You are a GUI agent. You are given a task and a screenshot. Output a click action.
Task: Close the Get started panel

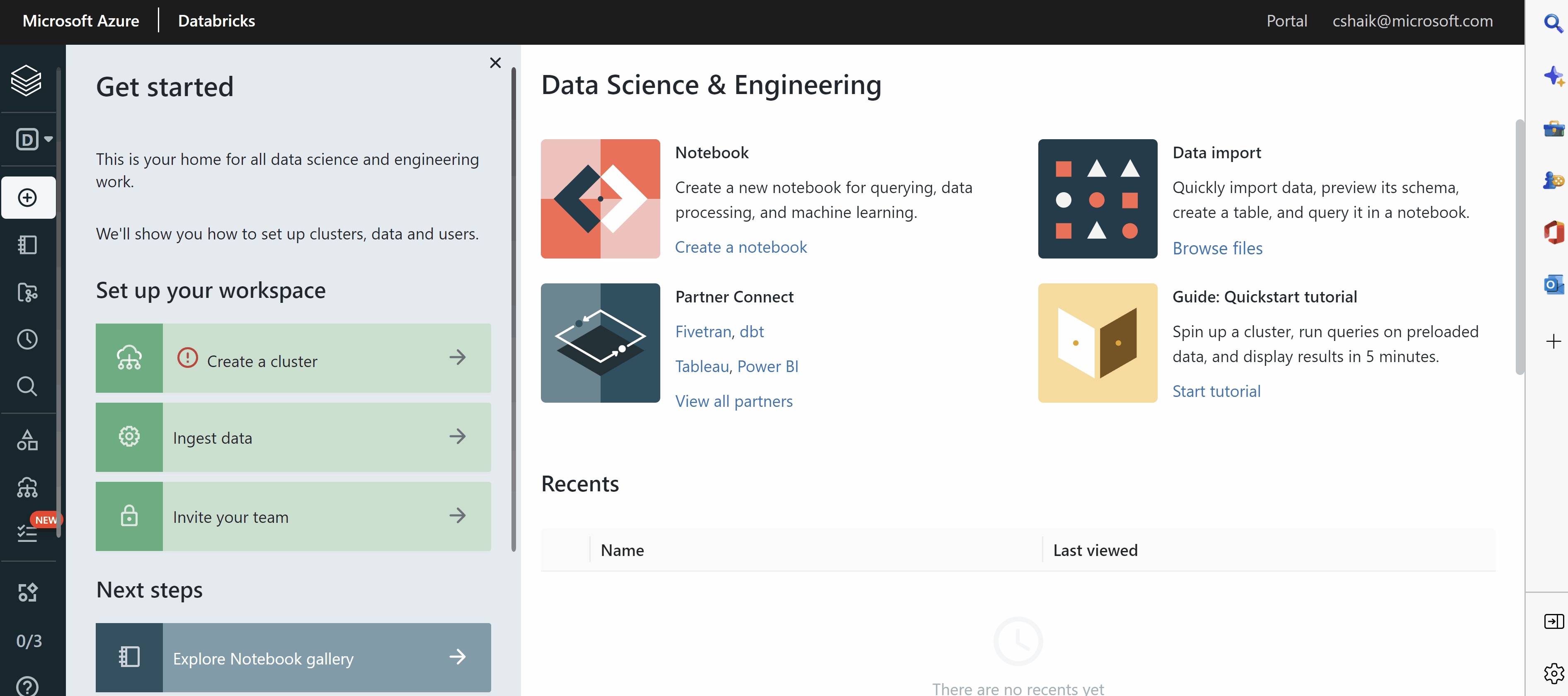[x=495, y=63]
